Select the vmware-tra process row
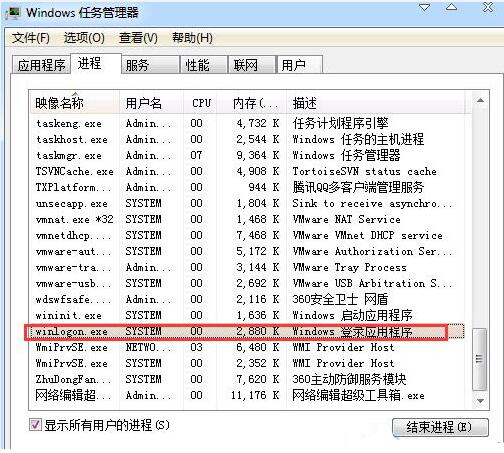This screenshot has height=453, width=504. point(247,267)
